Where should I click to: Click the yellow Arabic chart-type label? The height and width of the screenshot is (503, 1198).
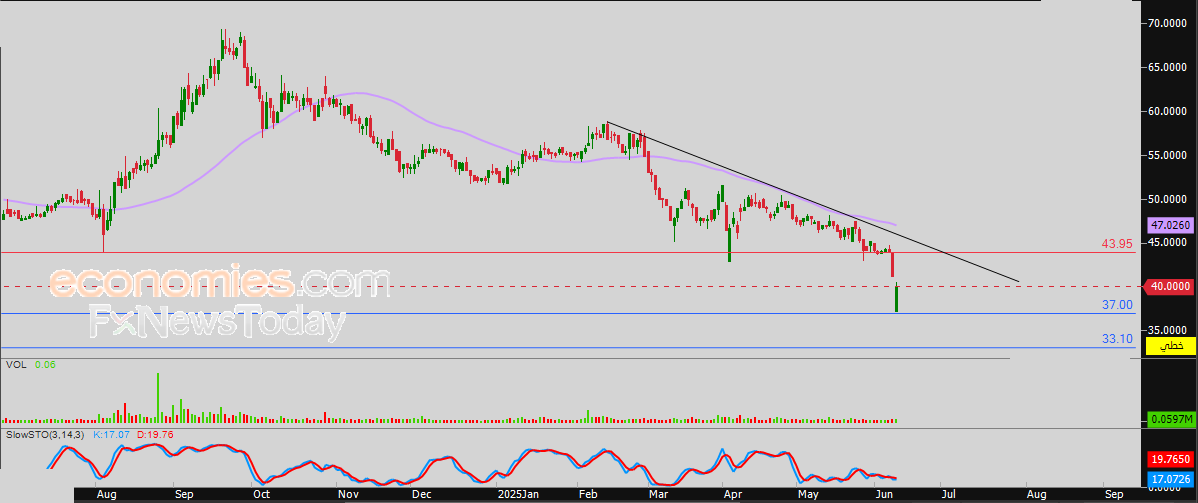[1172, 346]
